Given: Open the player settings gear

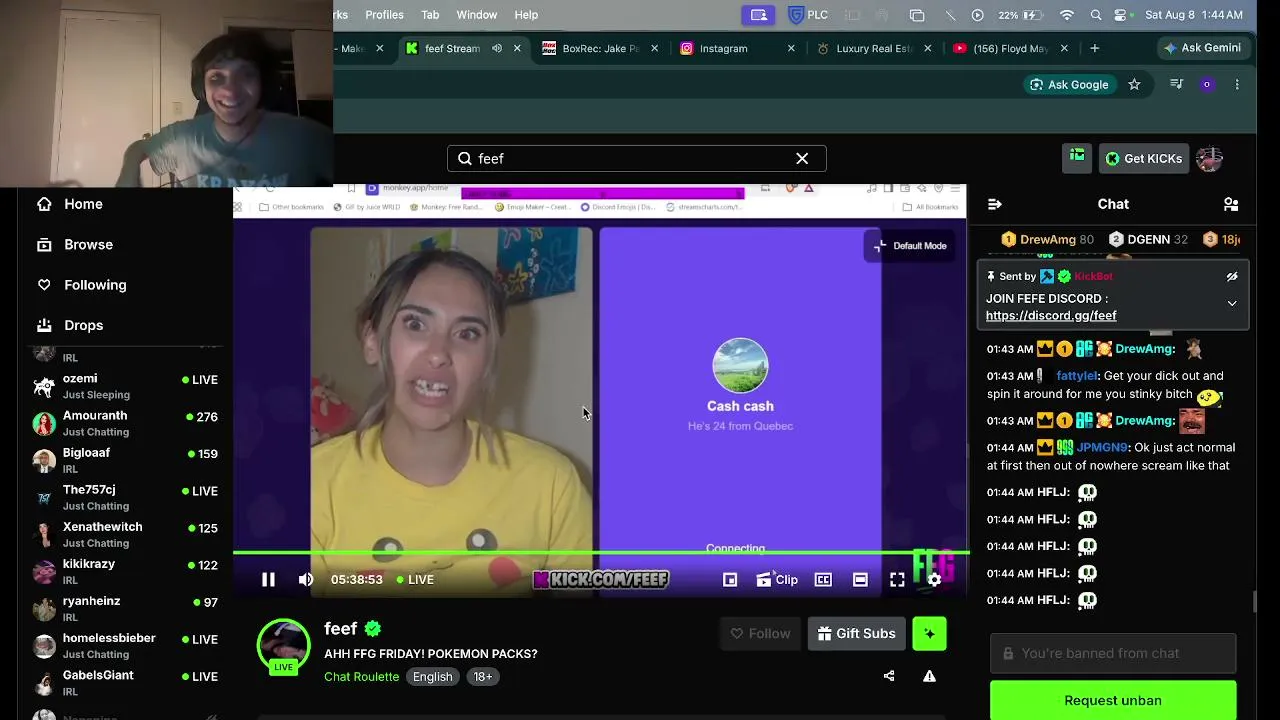Looking at the screenshot, I should (934, 580).
